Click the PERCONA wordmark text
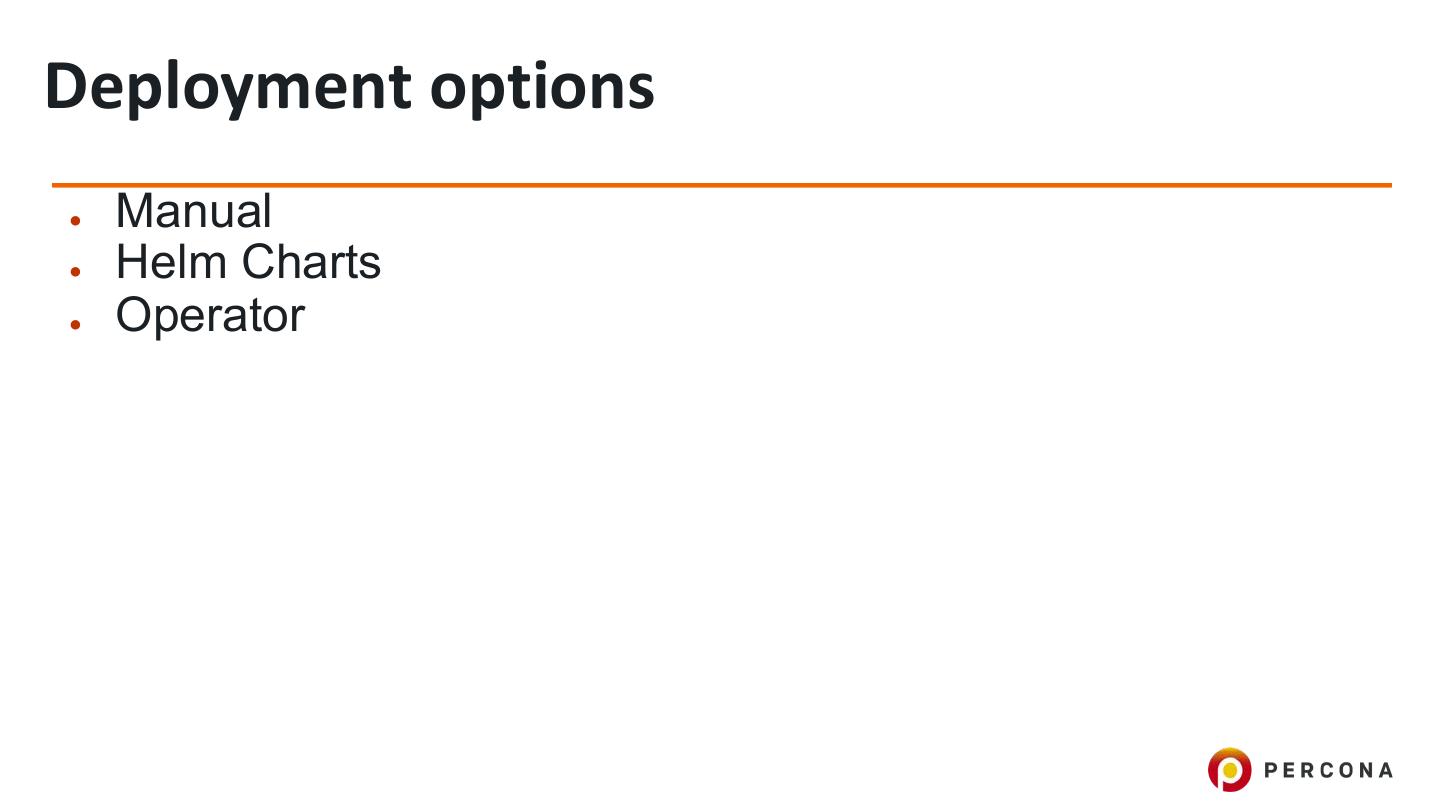 [x=1328, y=770]
